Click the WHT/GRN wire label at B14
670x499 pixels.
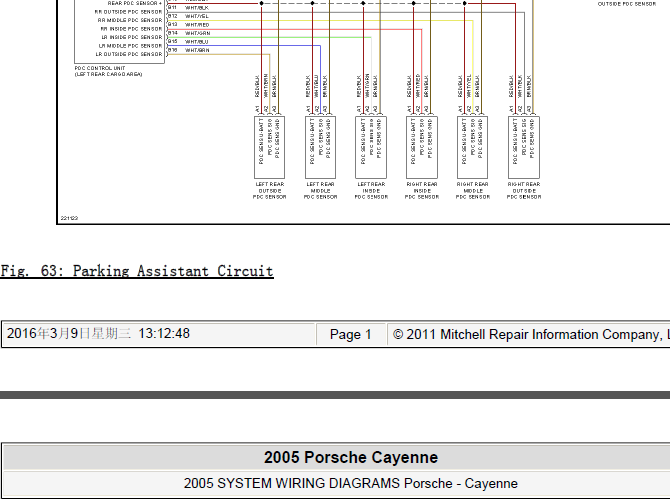[x=197, y=33]
